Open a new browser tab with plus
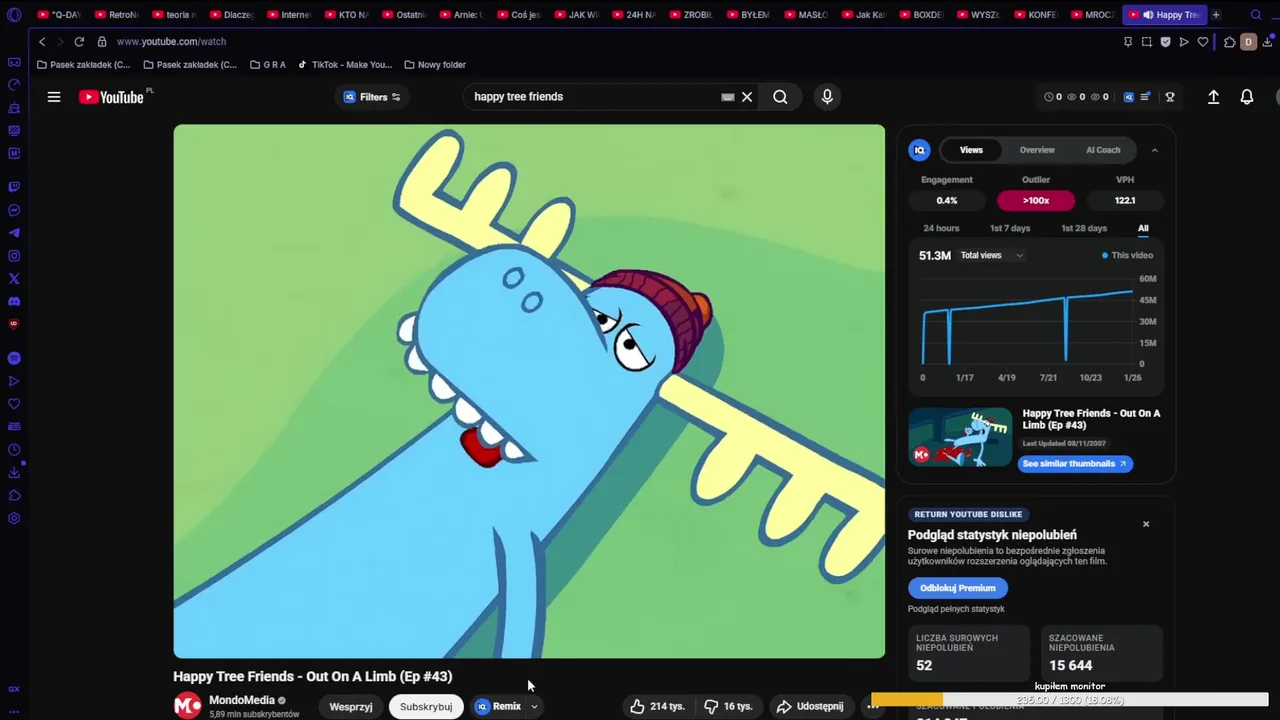Viewport: 1280px width, 720px height. point(1216,15)
